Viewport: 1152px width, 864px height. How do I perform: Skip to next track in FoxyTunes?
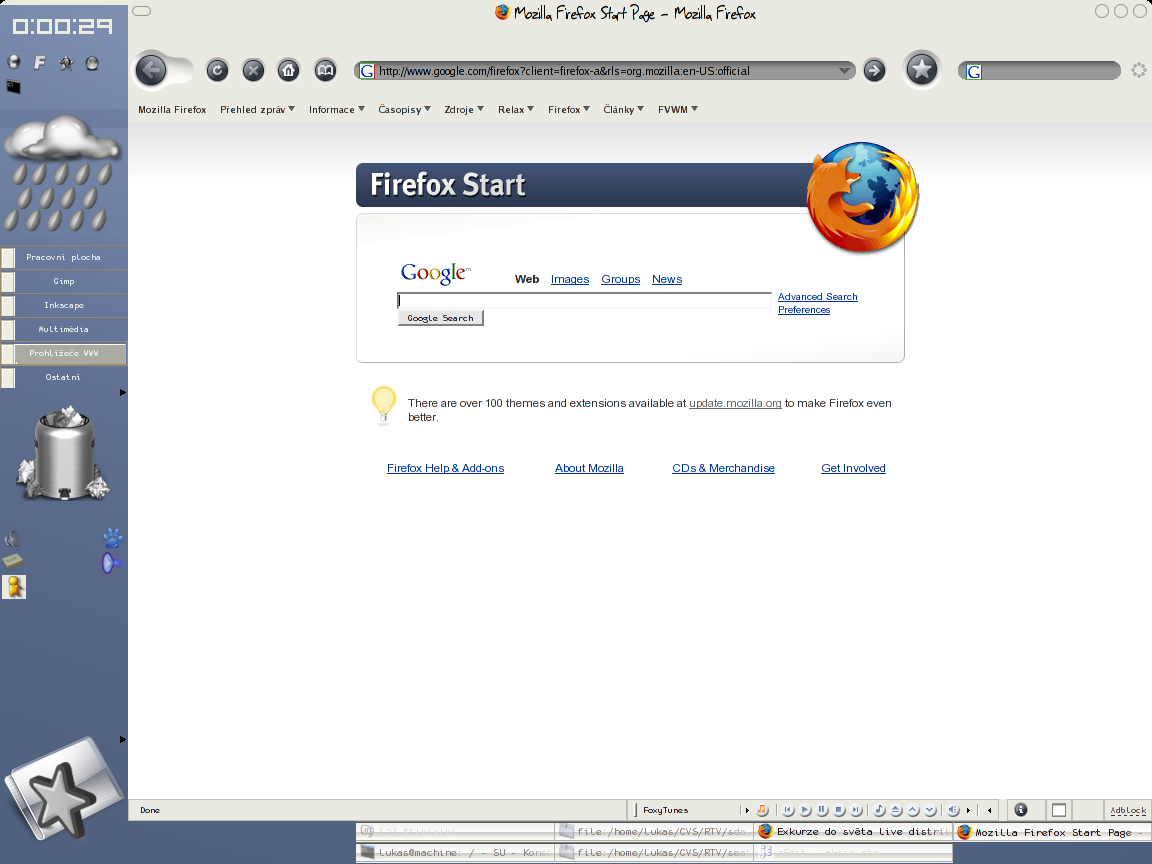pos(856,810)
